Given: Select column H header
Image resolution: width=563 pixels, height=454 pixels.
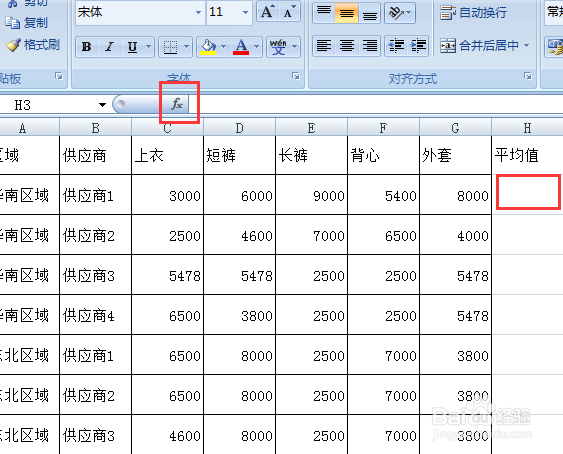Looking at the screenshot, I should point(527,128).
